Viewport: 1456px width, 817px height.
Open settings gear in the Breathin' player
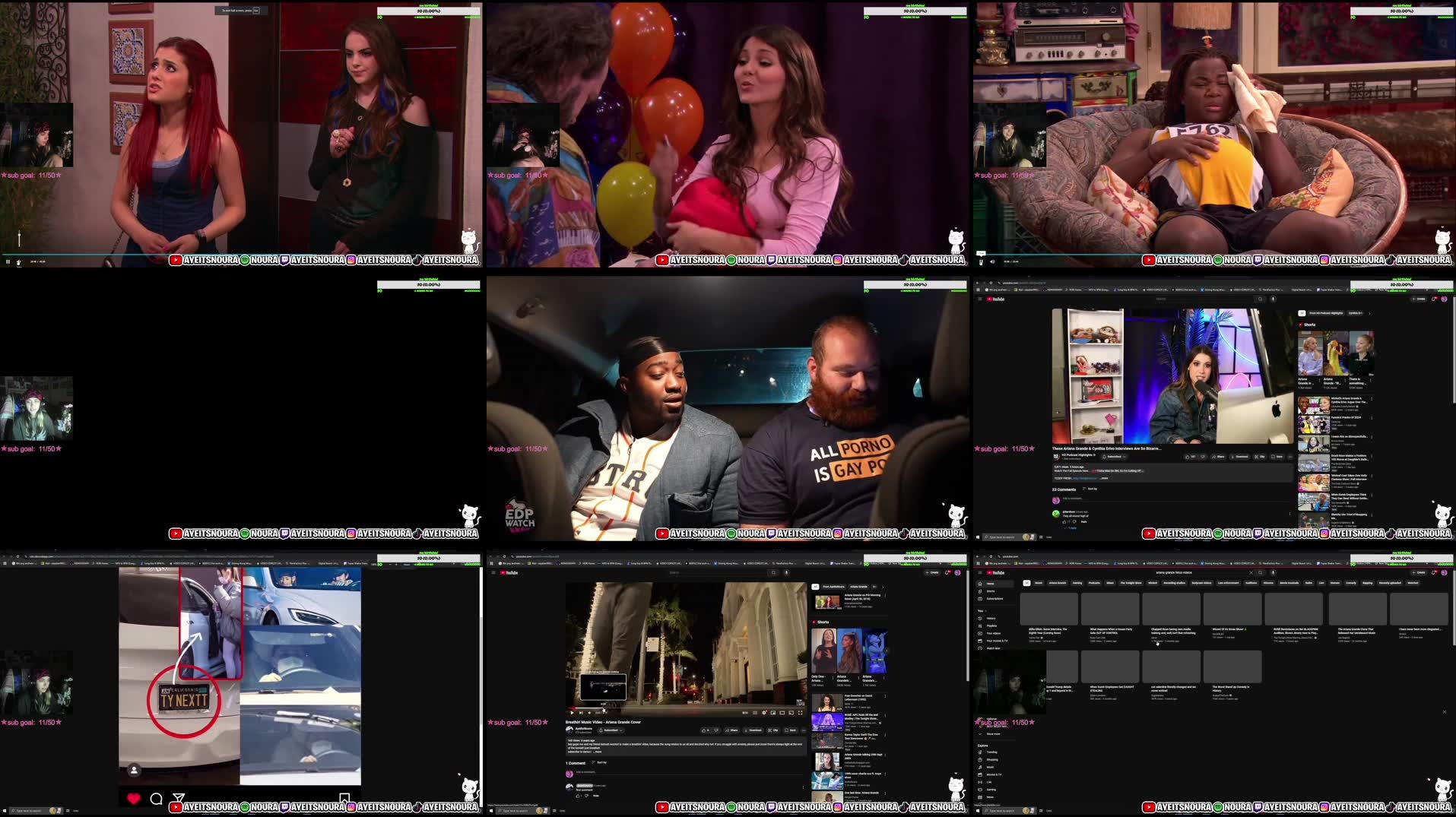coord(764,713)
